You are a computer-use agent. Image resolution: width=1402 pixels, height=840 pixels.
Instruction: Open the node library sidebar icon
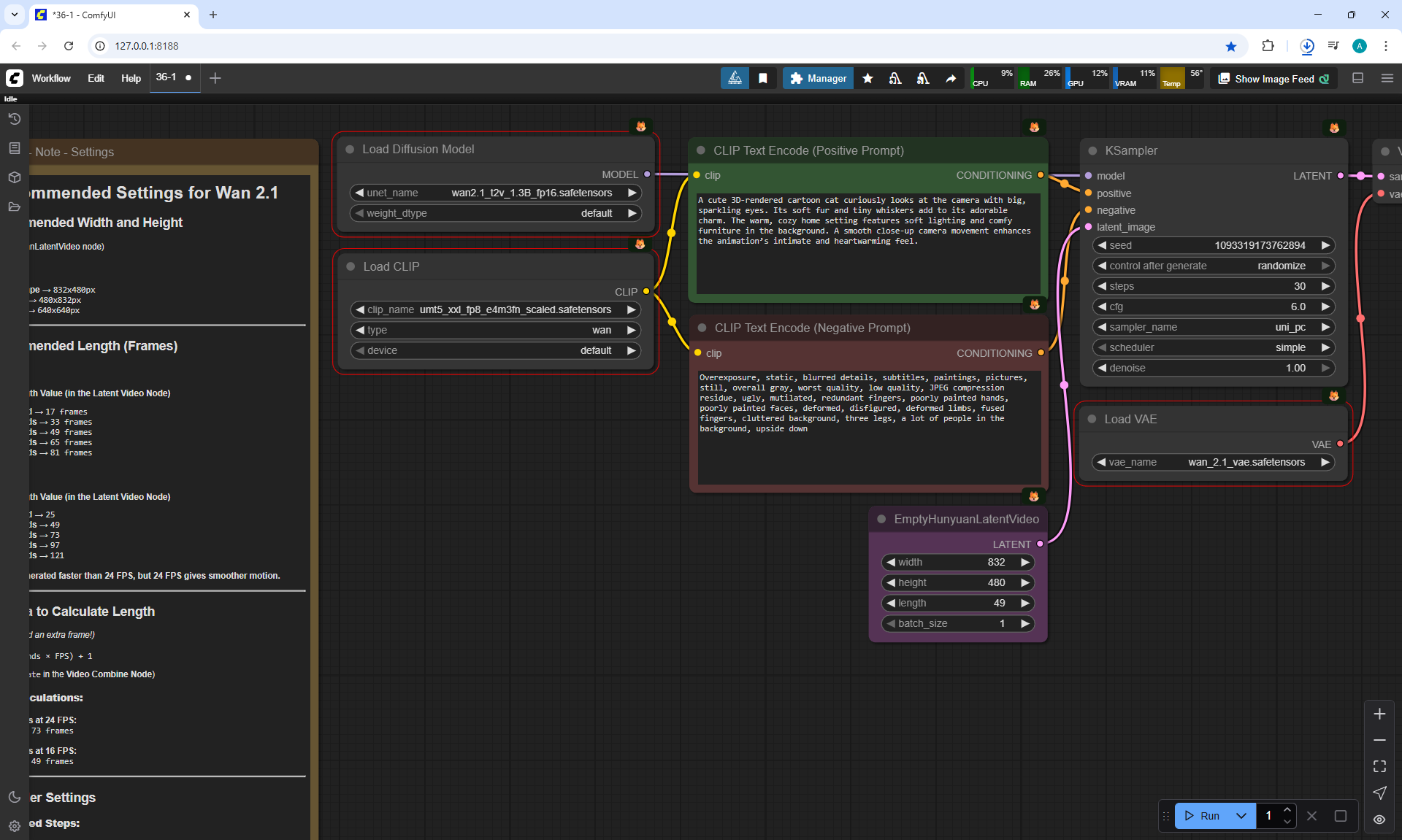(14, 148)
